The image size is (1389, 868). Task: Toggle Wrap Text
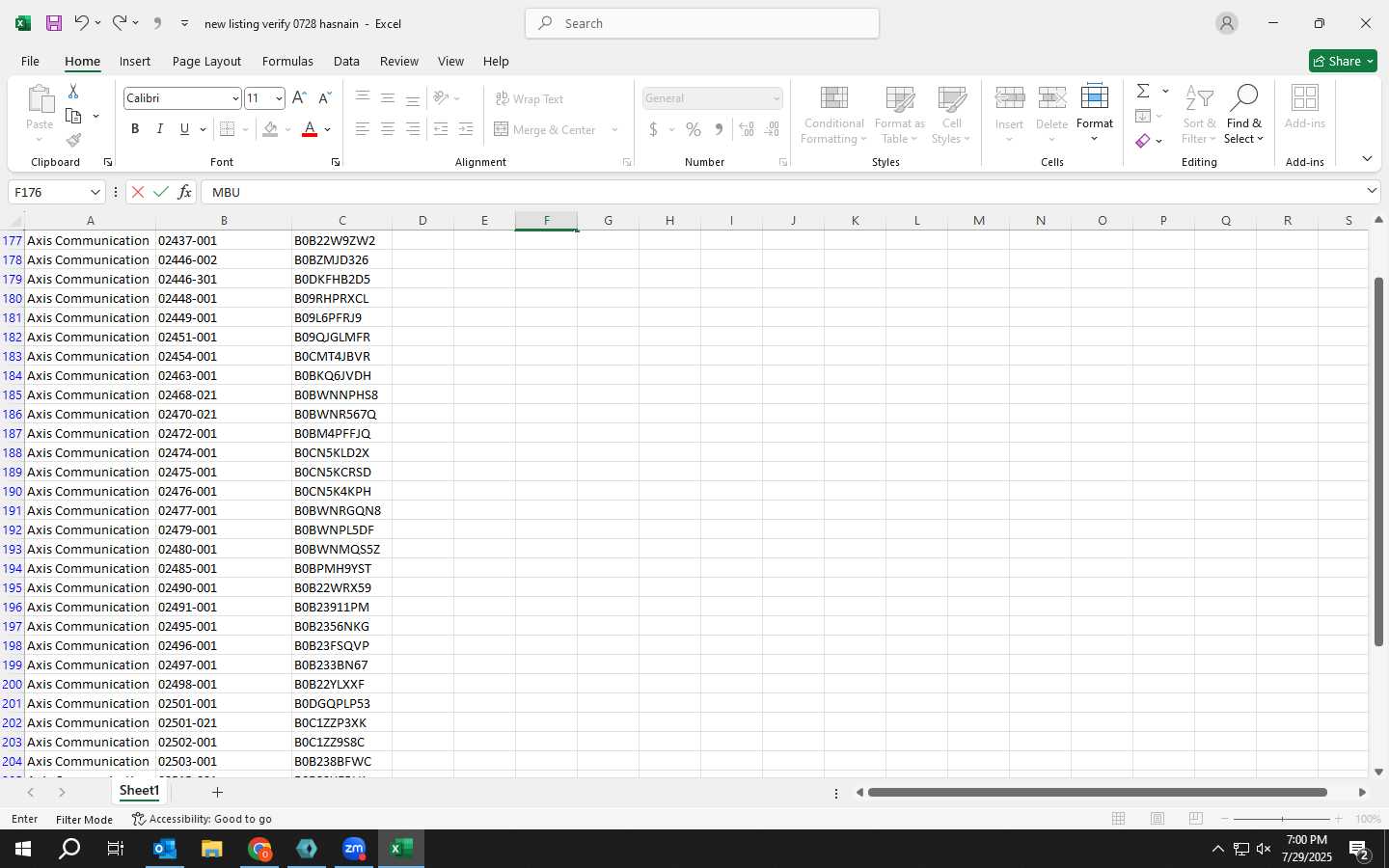point(530,98)
